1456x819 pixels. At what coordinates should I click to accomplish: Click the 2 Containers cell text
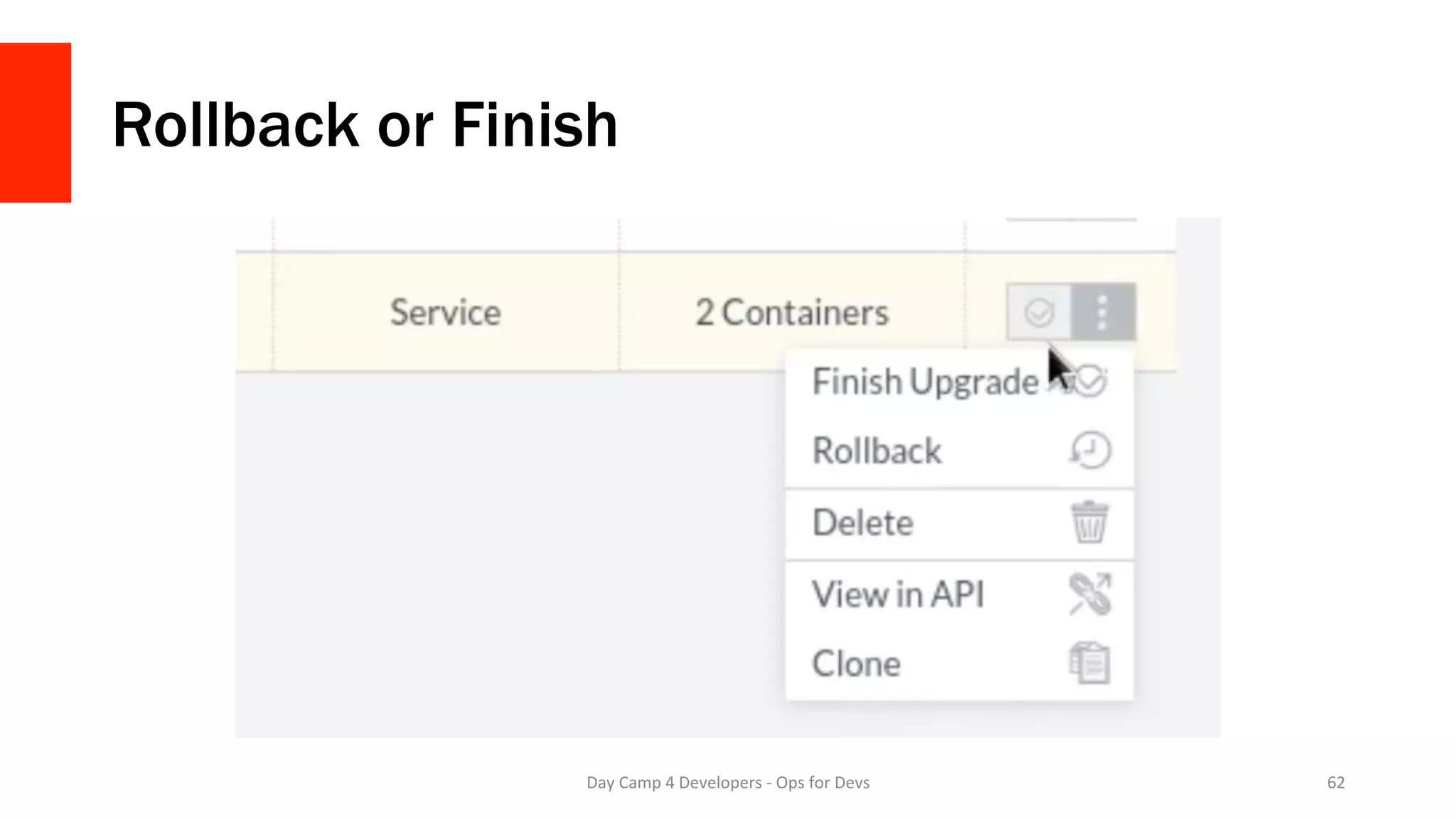click(x=791, y=313)
